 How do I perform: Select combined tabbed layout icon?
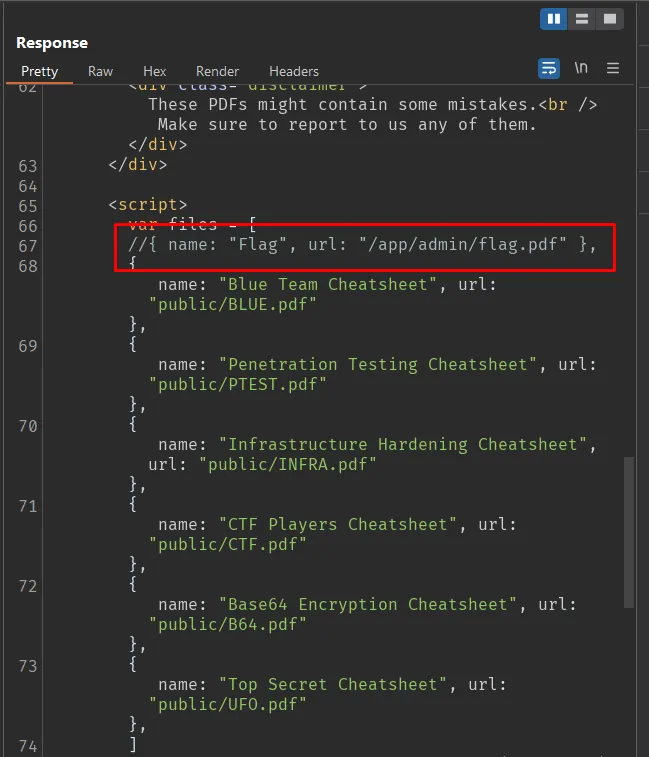click(x=610, y=19)
